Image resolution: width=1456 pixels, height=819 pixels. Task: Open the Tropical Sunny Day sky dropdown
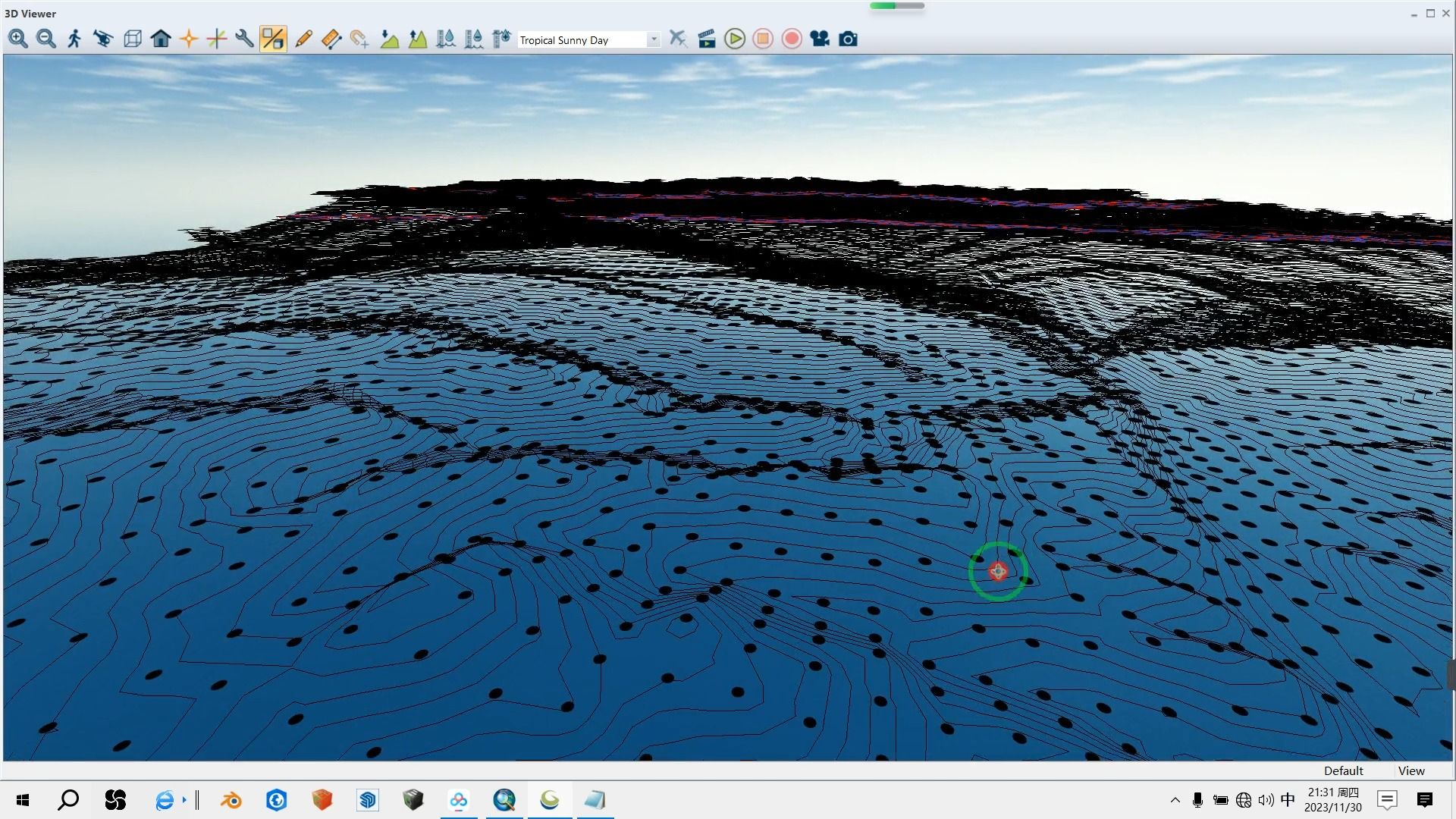(x=654, y=40)
